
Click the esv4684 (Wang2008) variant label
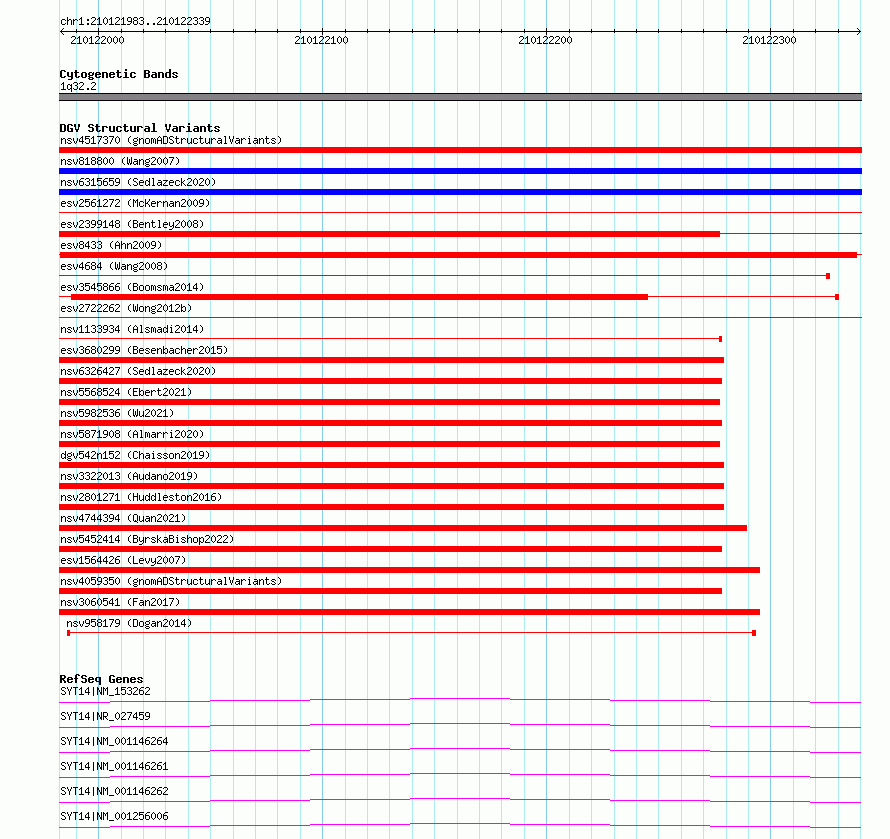click(x=114, y=266)
